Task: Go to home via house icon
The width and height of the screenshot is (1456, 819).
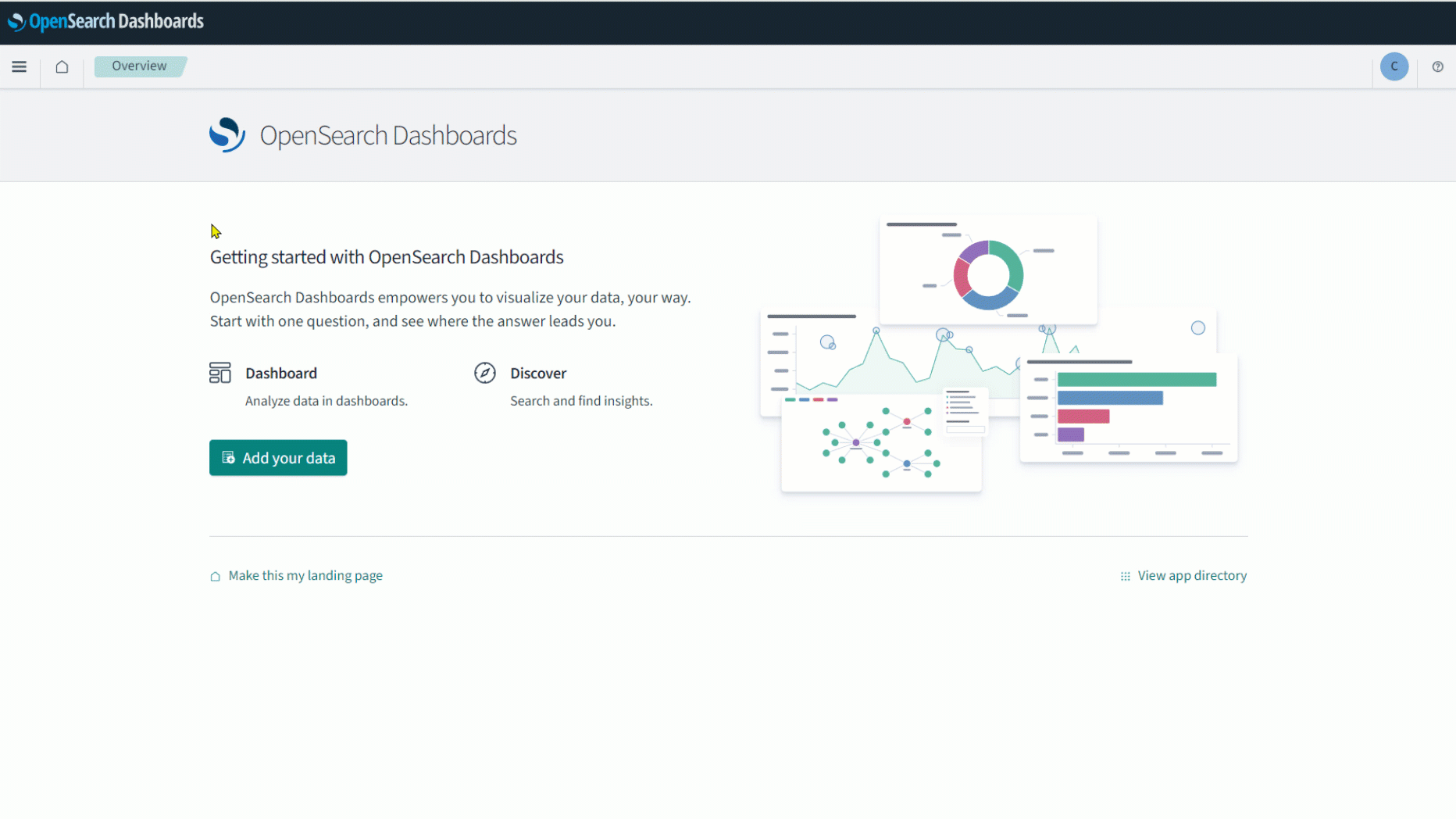Action: [x=62, y=66]
